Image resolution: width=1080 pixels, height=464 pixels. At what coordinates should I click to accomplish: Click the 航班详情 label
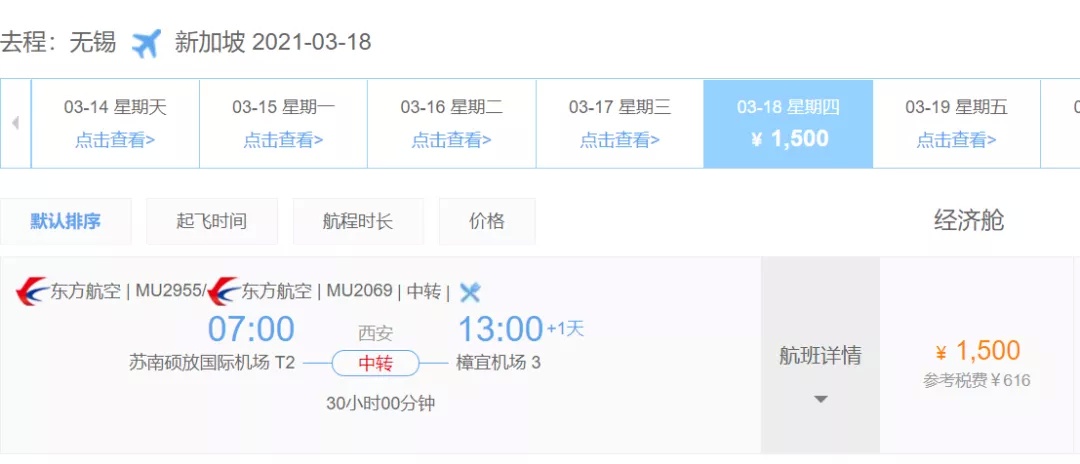[x=820, y=355]
